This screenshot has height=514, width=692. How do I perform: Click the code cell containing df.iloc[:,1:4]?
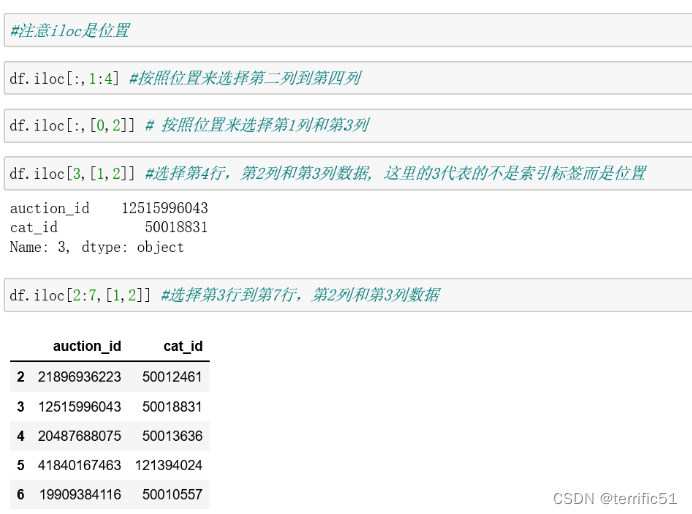coord(348,78)
